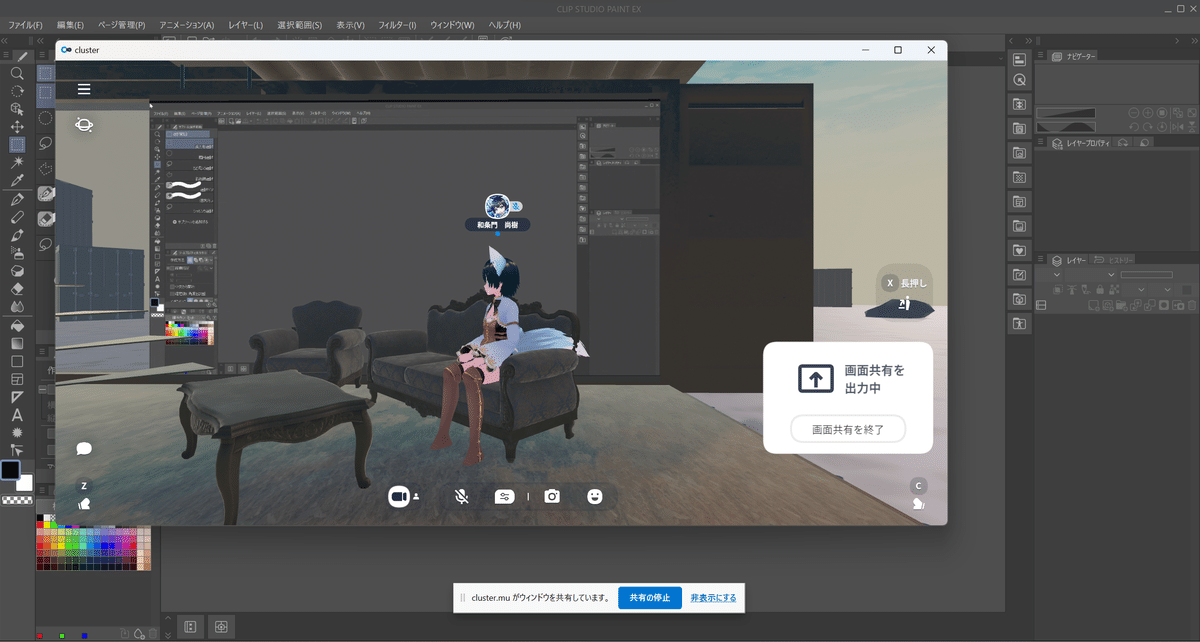This screenshot has height=642, width=1200.
Task: Select the Zoom (magnifier) tool in Clip Studio
Action: click(17, 73)
